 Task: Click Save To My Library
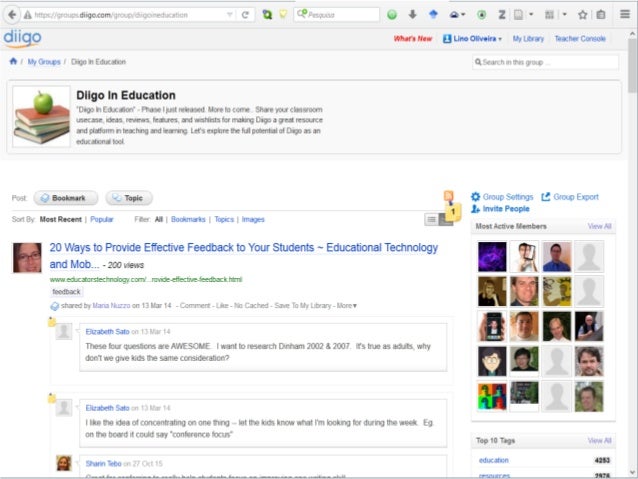(x=302, y=306)
